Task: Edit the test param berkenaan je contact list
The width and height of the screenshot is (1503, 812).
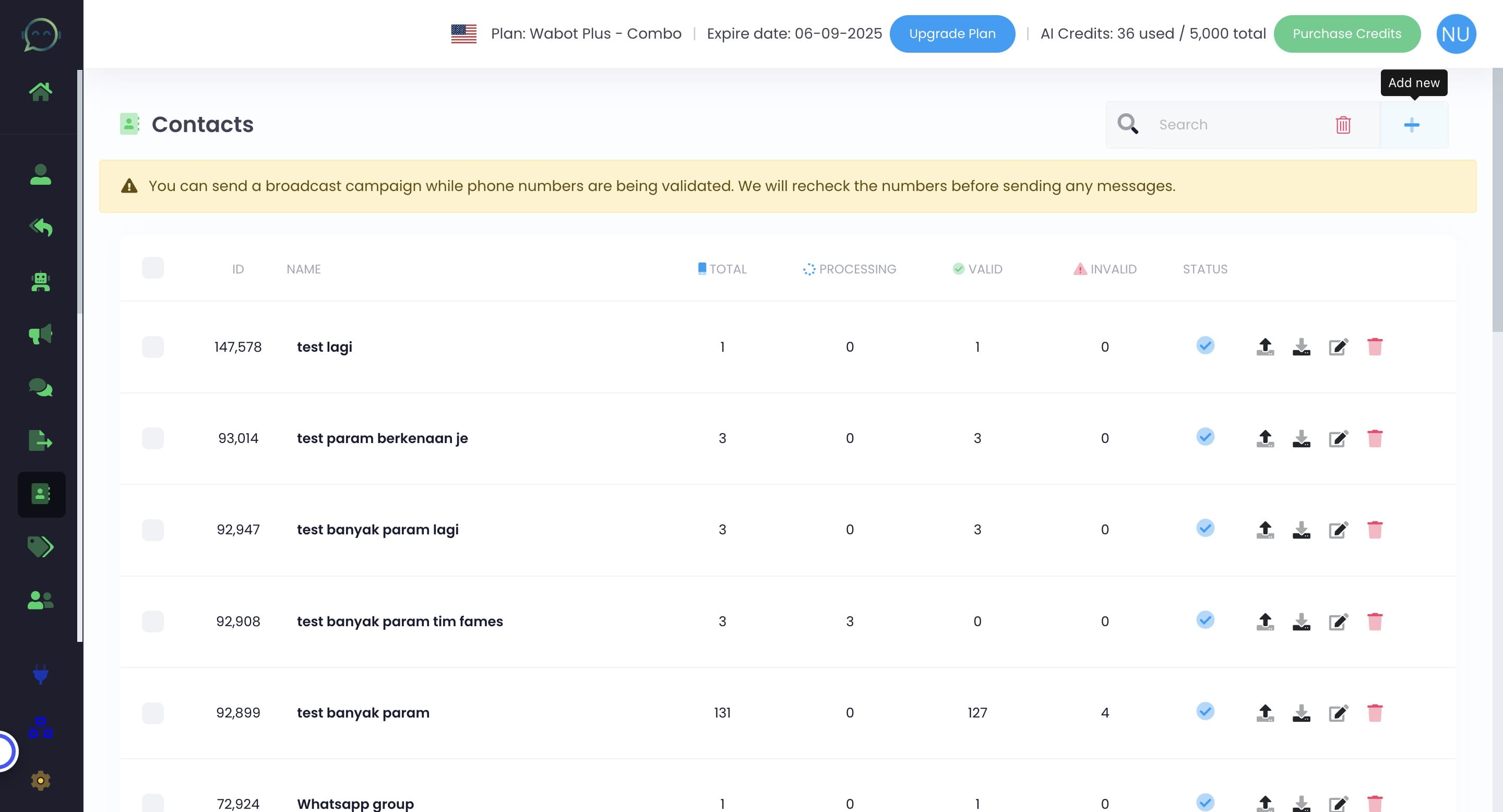Action: [x=1338, y=439]
